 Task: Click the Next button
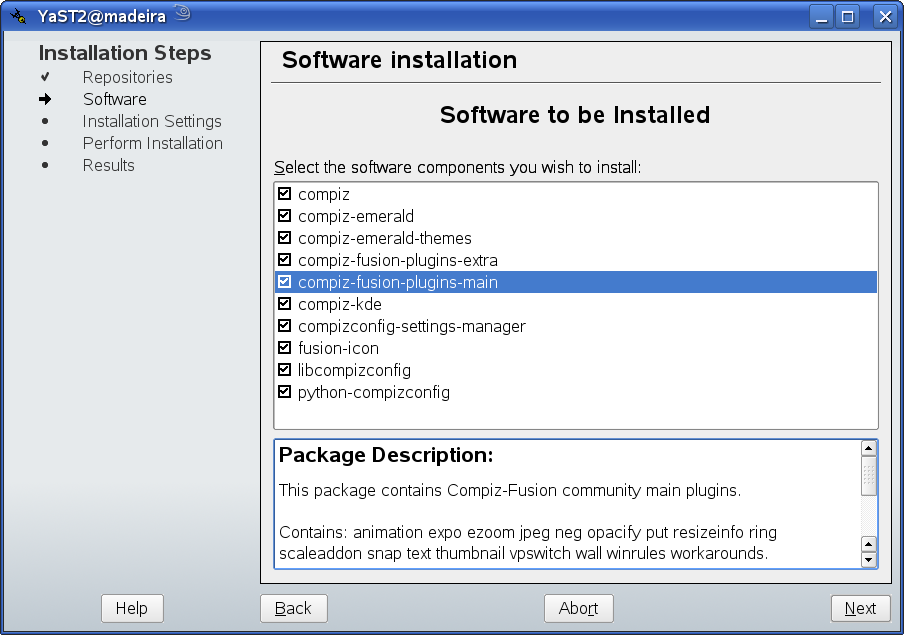(x=860, y=608)
